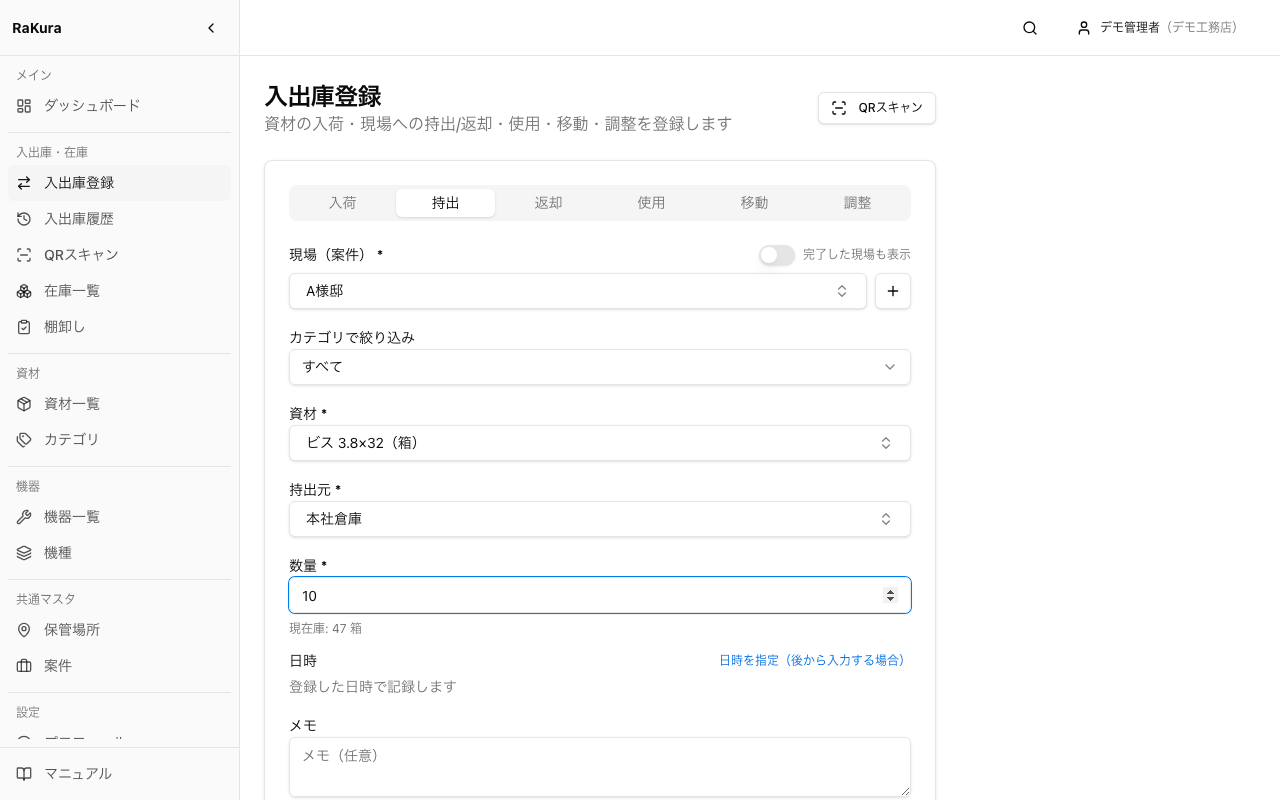Open the 現場（案件） dropdown showing A様邸
This screenshot has width=1280, height=800.
coord(578,291)
